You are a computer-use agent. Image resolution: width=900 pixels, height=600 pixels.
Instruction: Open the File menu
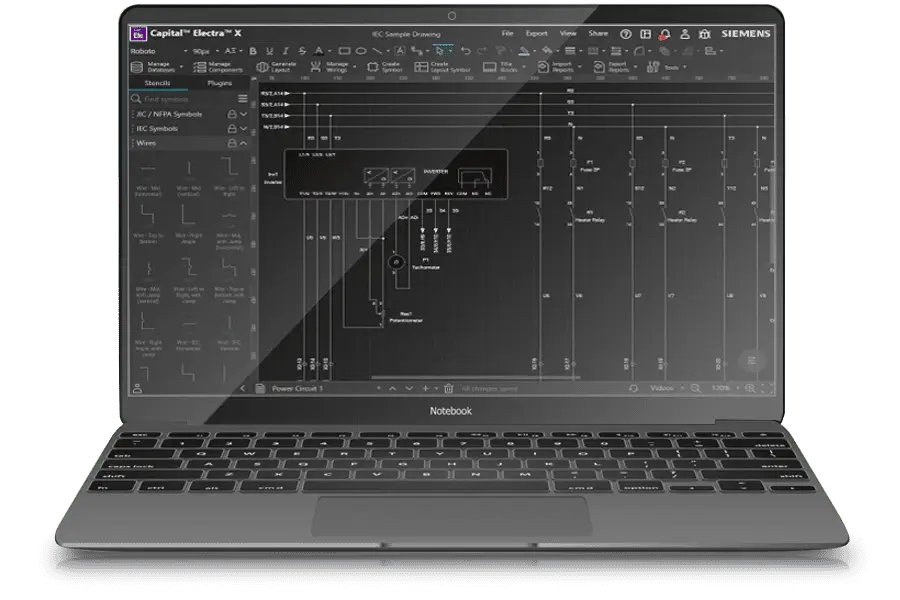point(507,33)
